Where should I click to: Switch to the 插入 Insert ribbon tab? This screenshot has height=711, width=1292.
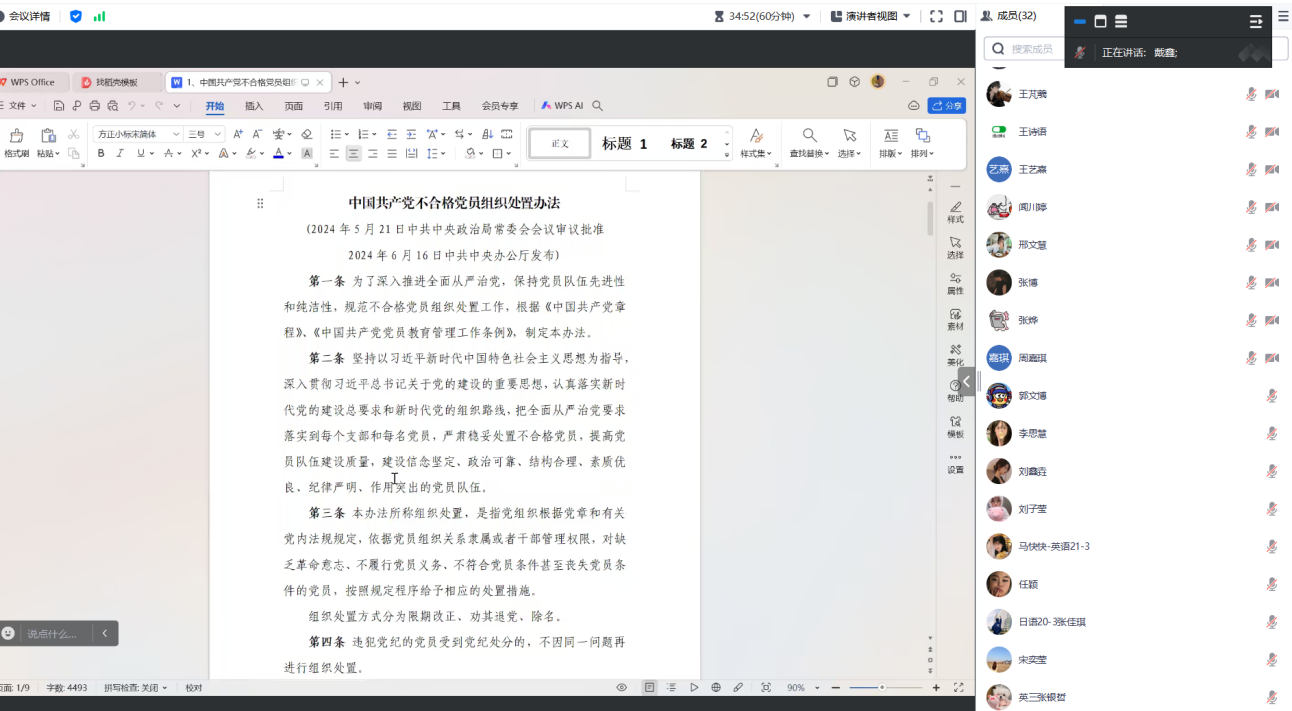(254, 106)
